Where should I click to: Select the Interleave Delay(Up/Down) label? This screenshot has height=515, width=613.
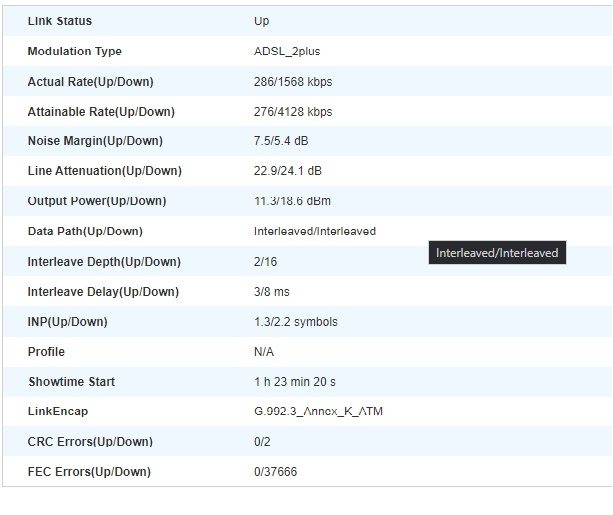coord(103,292)
